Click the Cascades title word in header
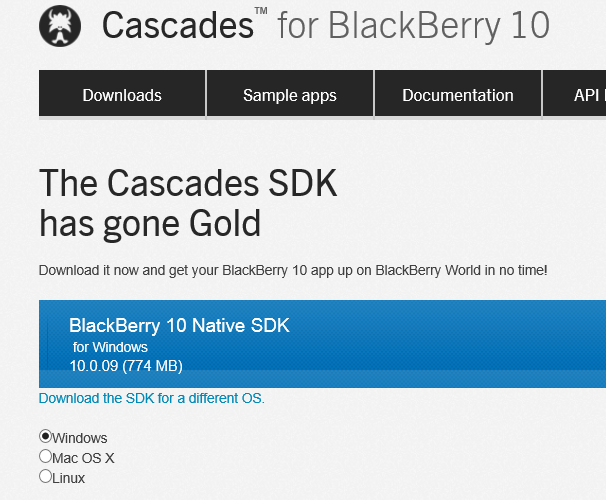606x500 pixels. click(x=178, y=26)
